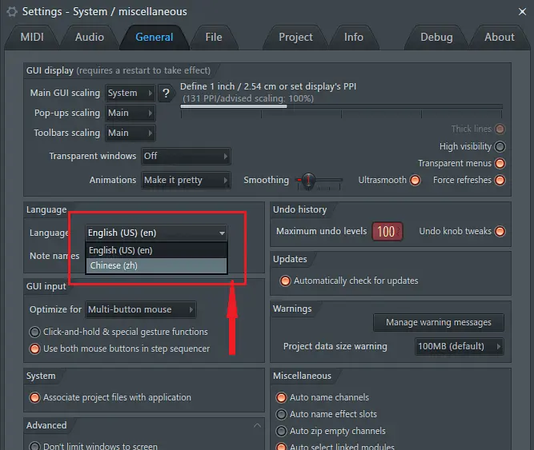Toggle Ultrasmooth option

point(415,180)
